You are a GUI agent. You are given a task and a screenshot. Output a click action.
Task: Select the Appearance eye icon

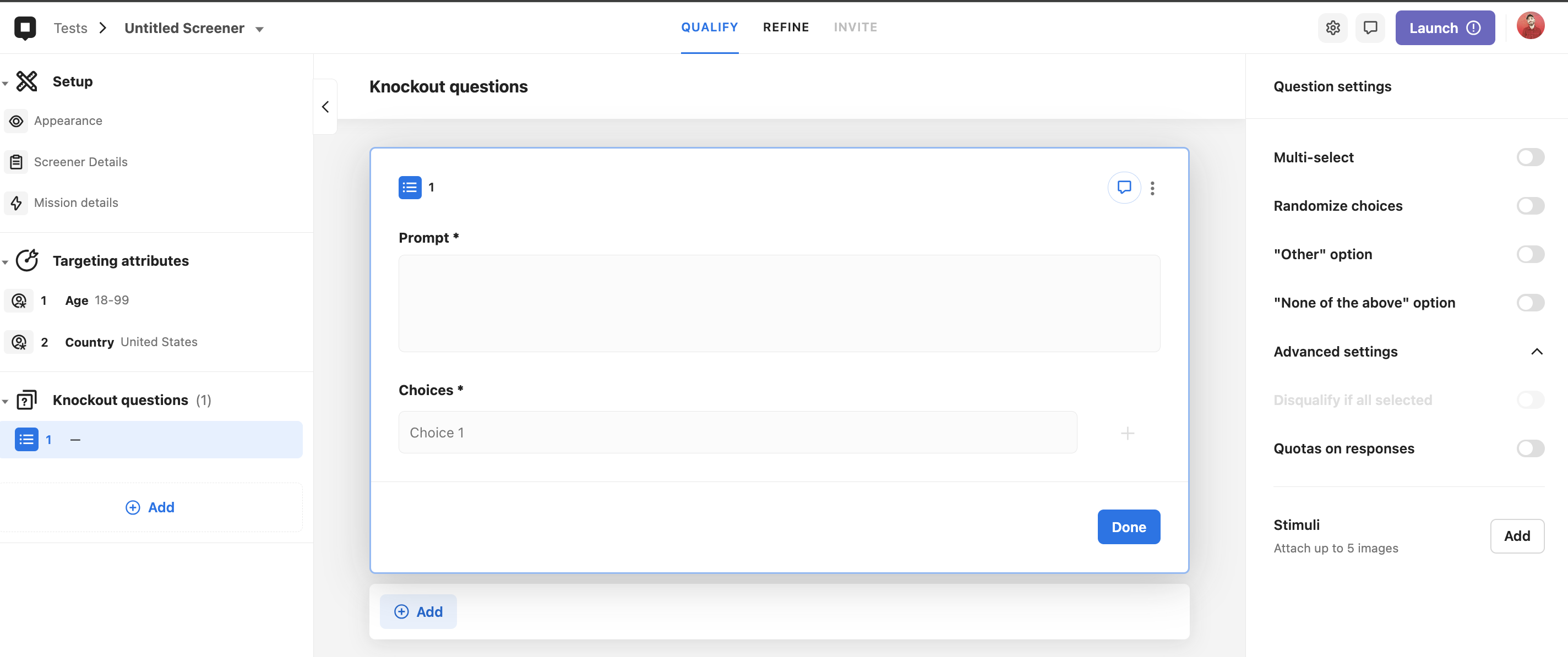[x=17, y=121]
